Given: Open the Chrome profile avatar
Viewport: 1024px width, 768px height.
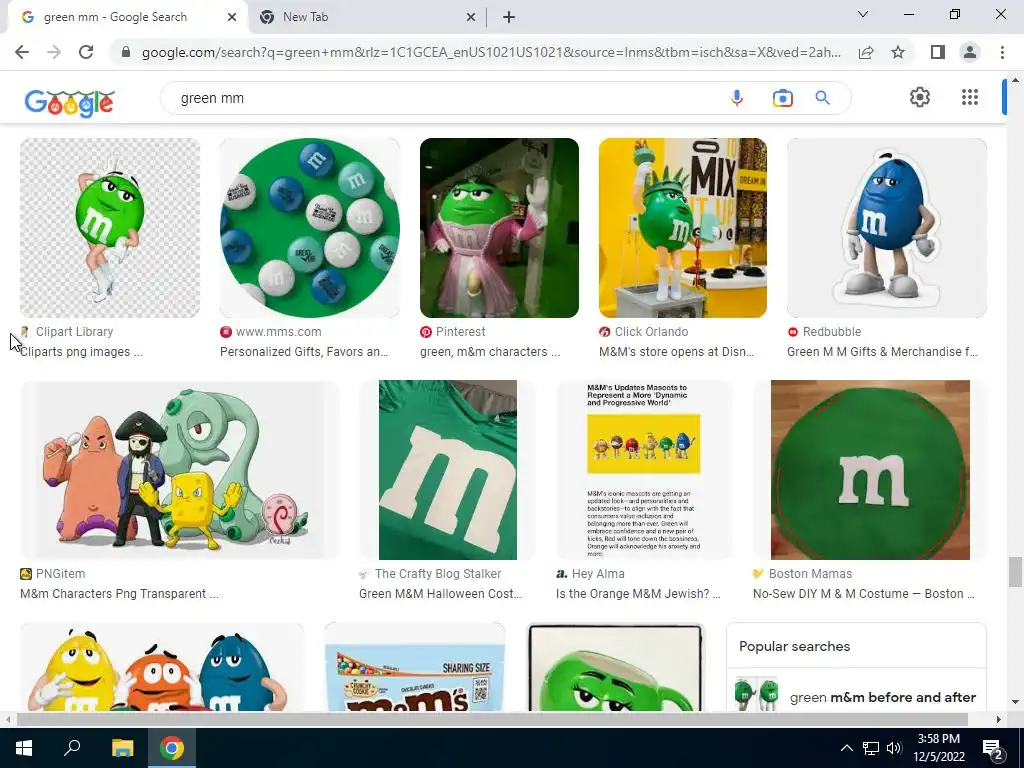Looking at the screenshot, I should point(970,52).
